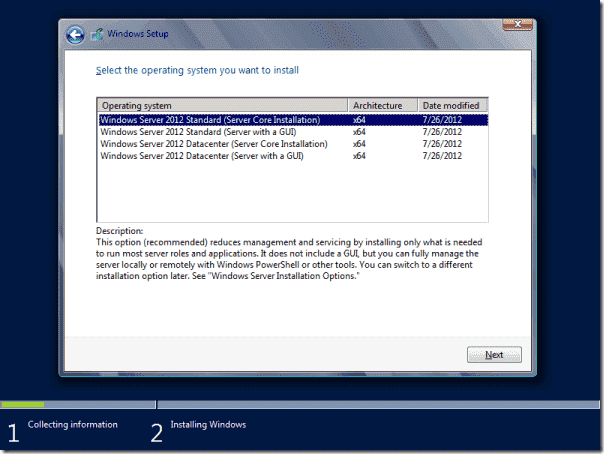Image resolution: width=604 pixels, height=454 pixels.
Task: Sort by the Date modified column header
Action: coord(453,106)
